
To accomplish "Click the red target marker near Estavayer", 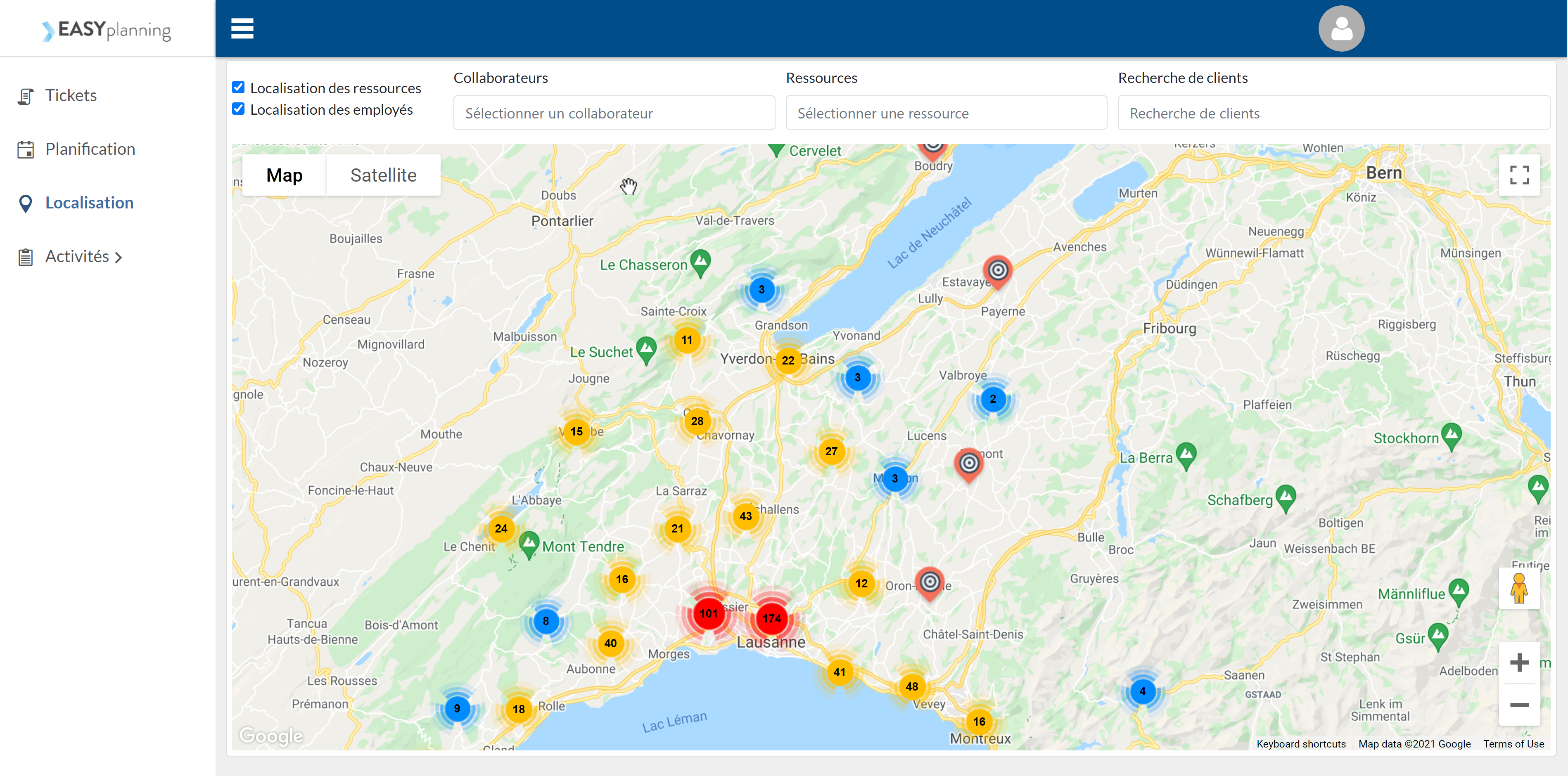I will [x=998, y=272].
